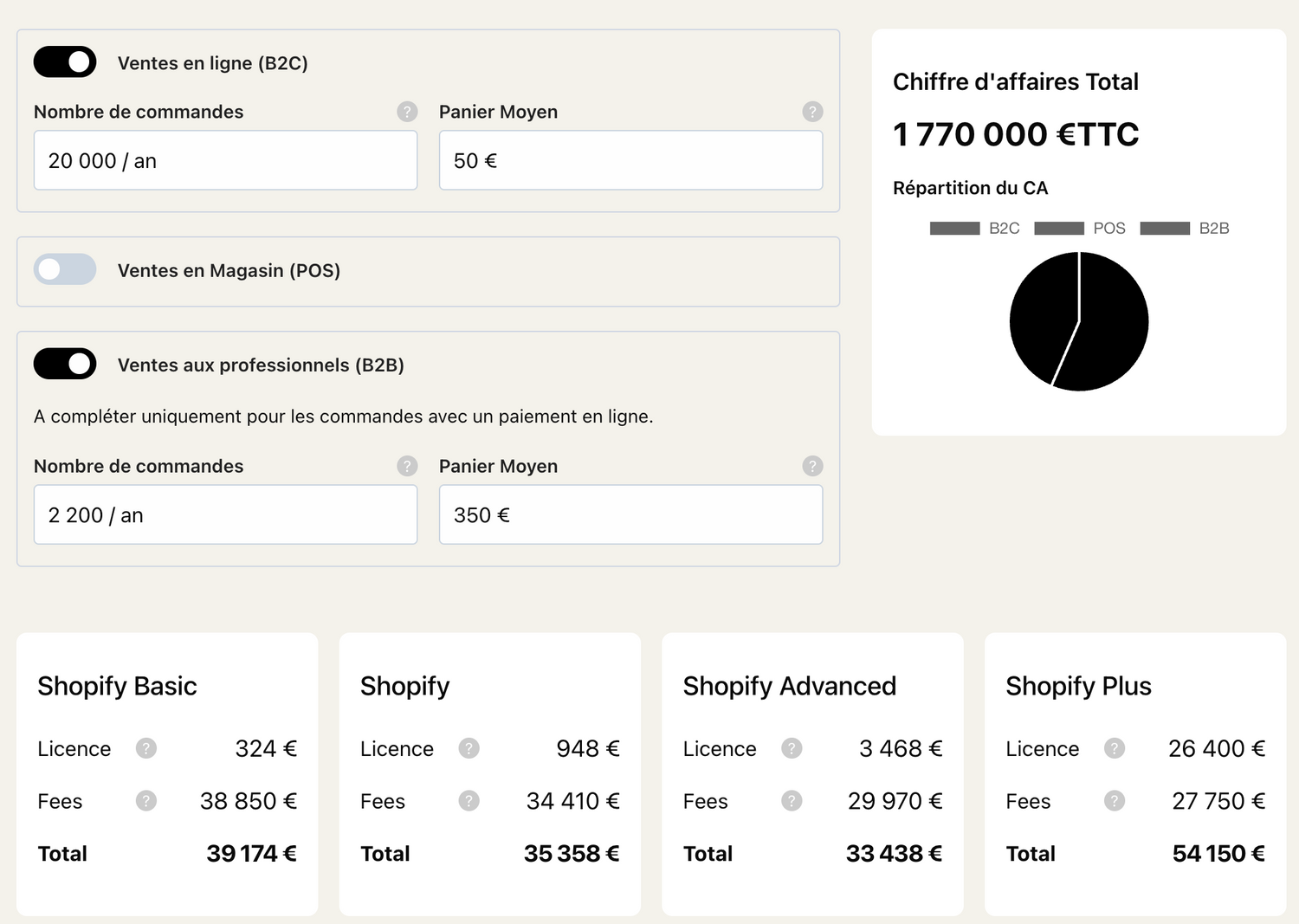The image size is (1299, 924).
Task: Click the B2C color swatch in the chart legend
Action: (x=955, y=228)
